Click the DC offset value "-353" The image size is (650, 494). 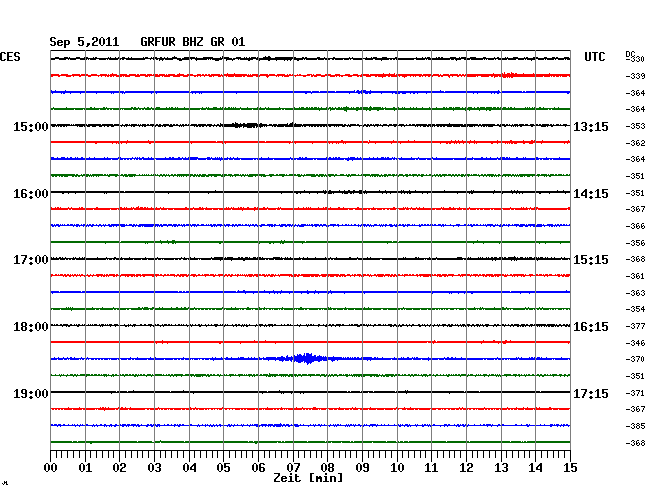pyautogui.click(x=635, y=126)
